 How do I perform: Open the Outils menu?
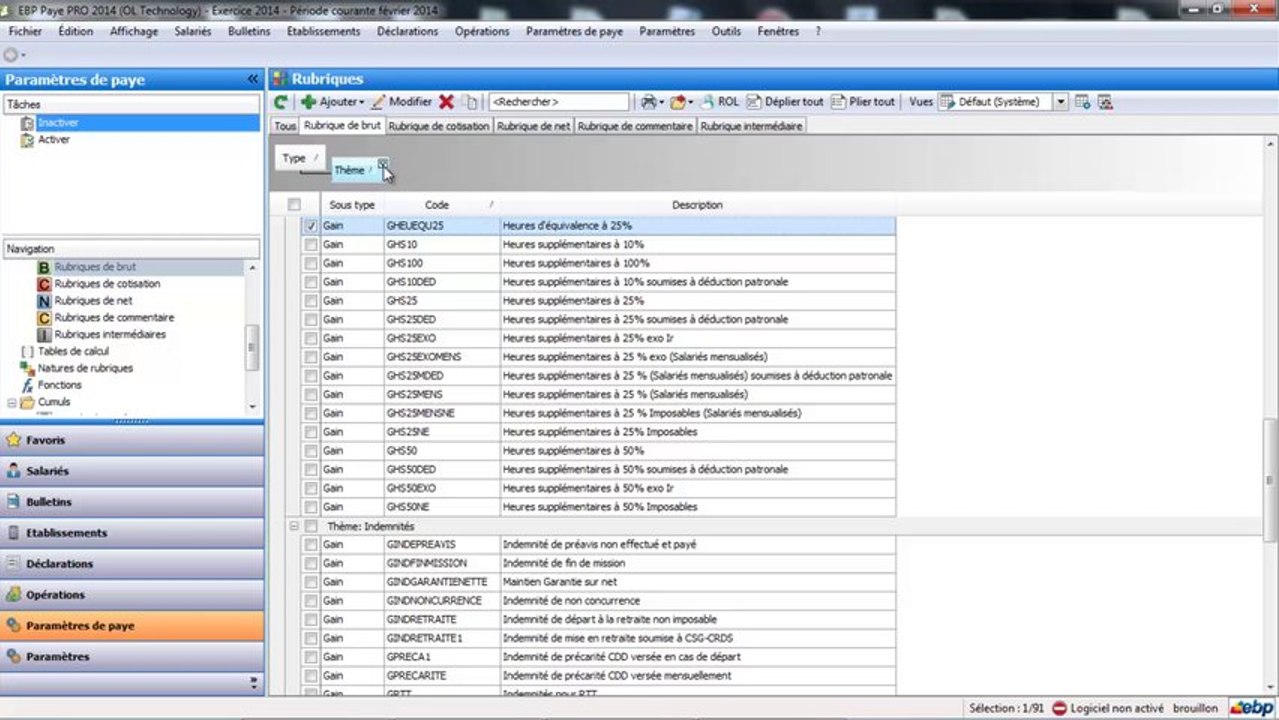pyautogui.click(x=726, y=32)
